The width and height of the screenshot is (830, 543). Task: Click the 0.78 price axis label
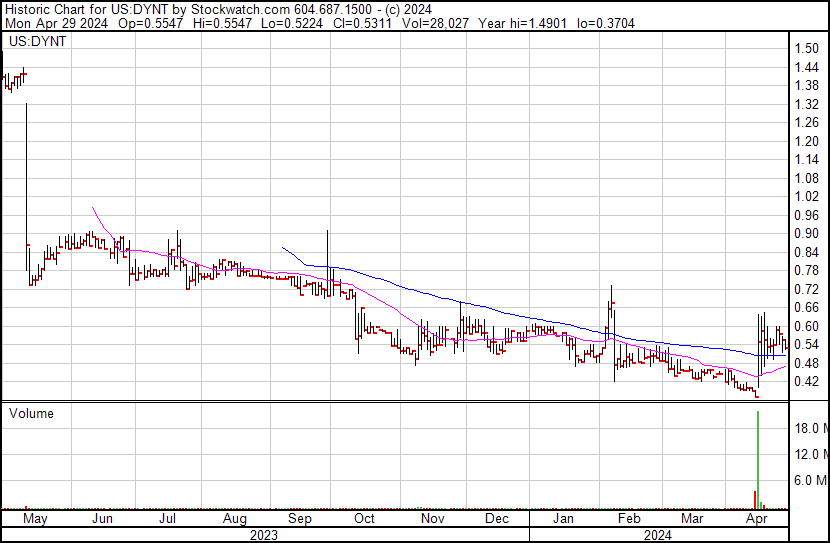click(x=806, y=270)
